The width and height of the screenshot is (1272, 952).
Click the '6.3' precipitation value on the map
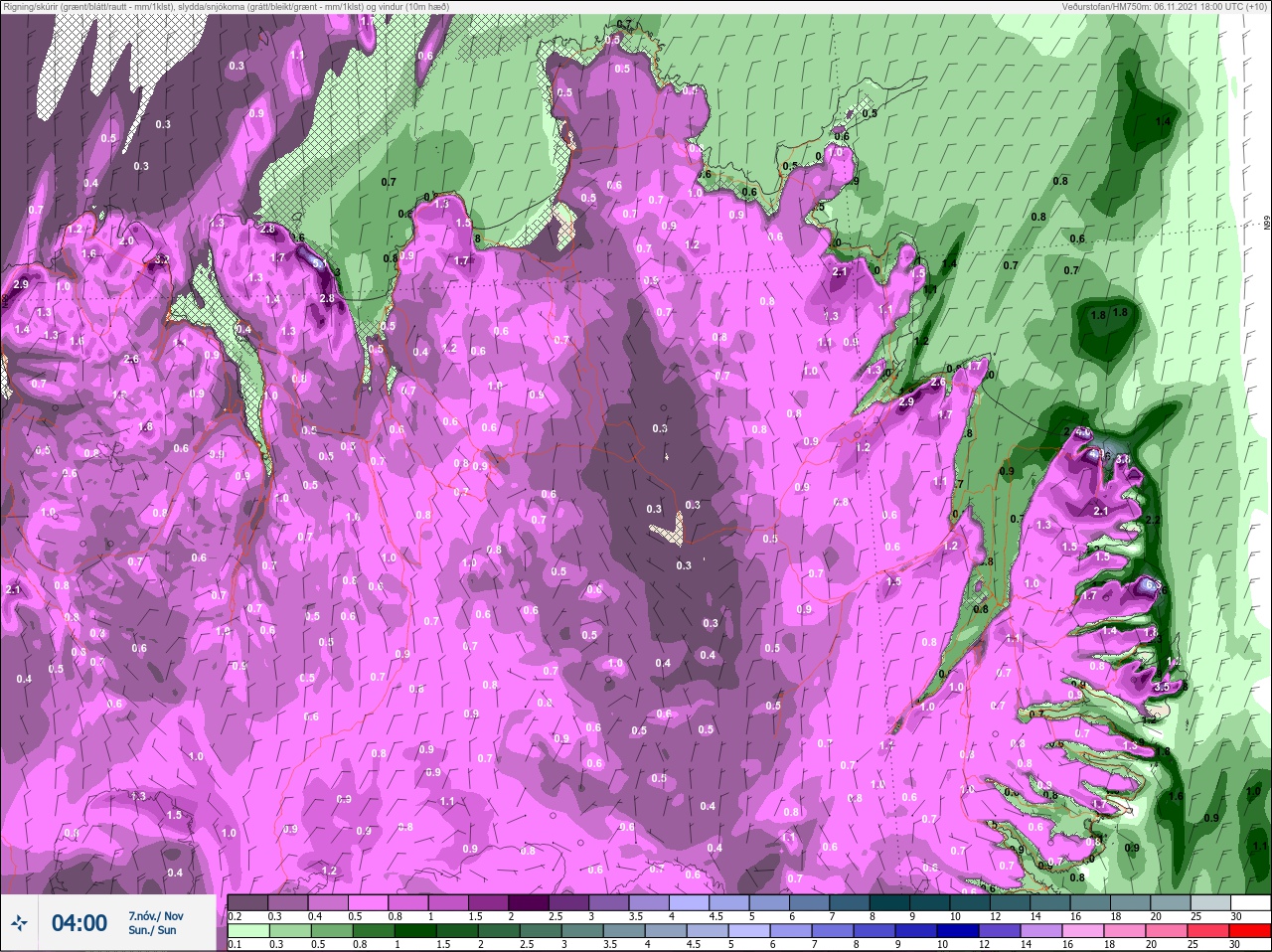(1153, 585)
